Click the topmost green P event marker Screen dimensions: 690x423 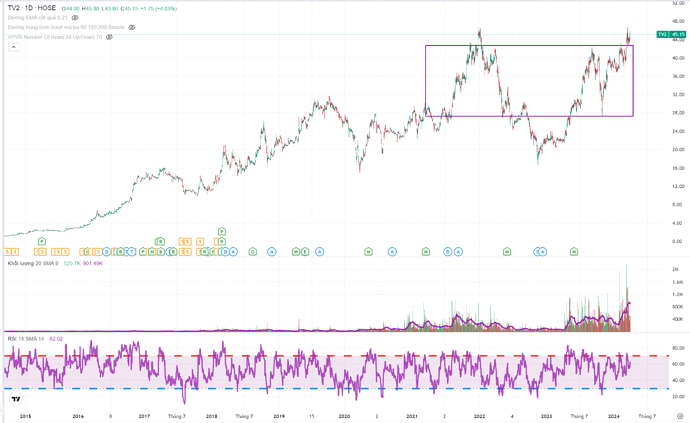(x=222, y=232)
